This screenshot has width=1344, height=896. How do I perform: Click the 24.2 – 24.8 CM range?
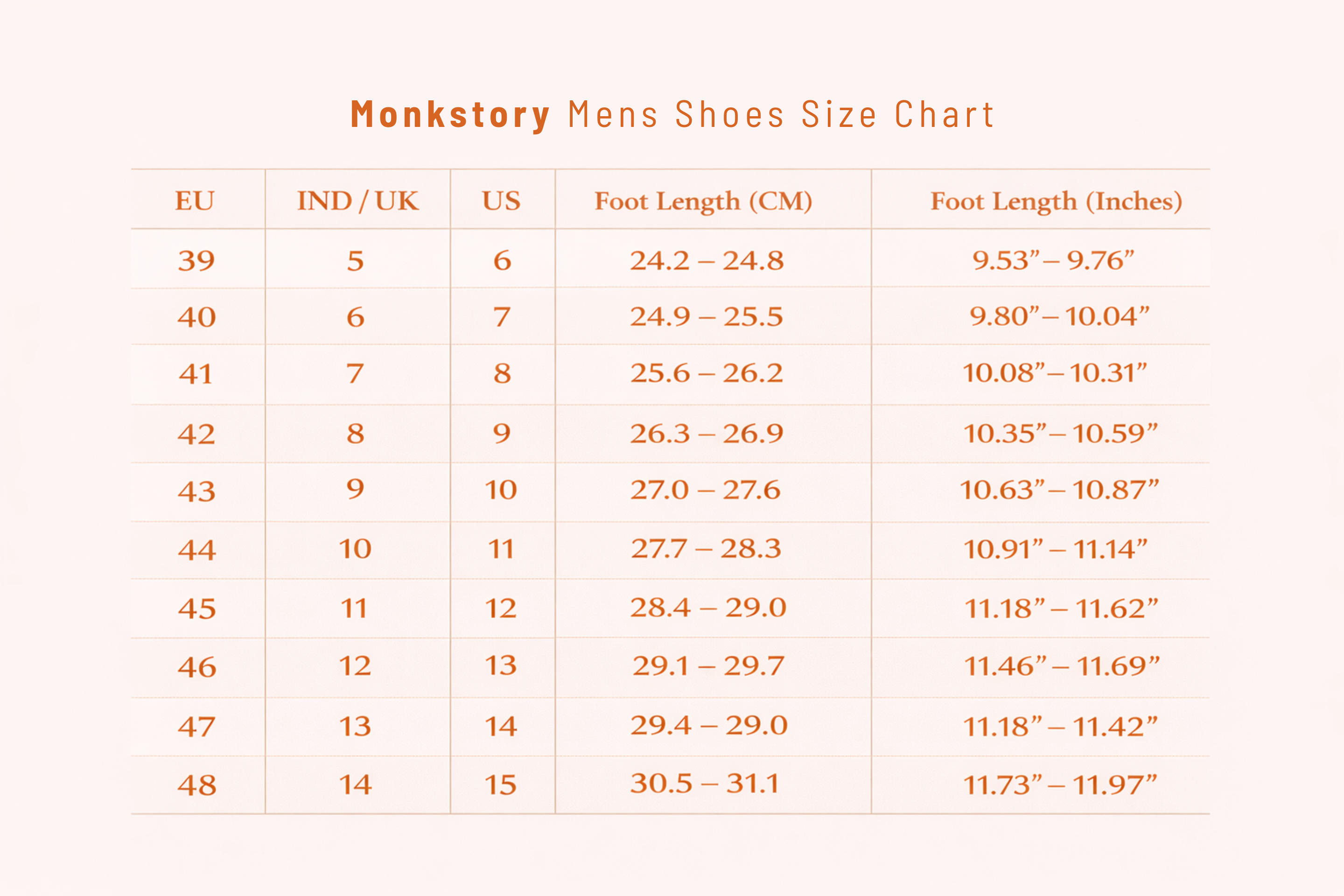pyautogui.click(x=707, y=261)
